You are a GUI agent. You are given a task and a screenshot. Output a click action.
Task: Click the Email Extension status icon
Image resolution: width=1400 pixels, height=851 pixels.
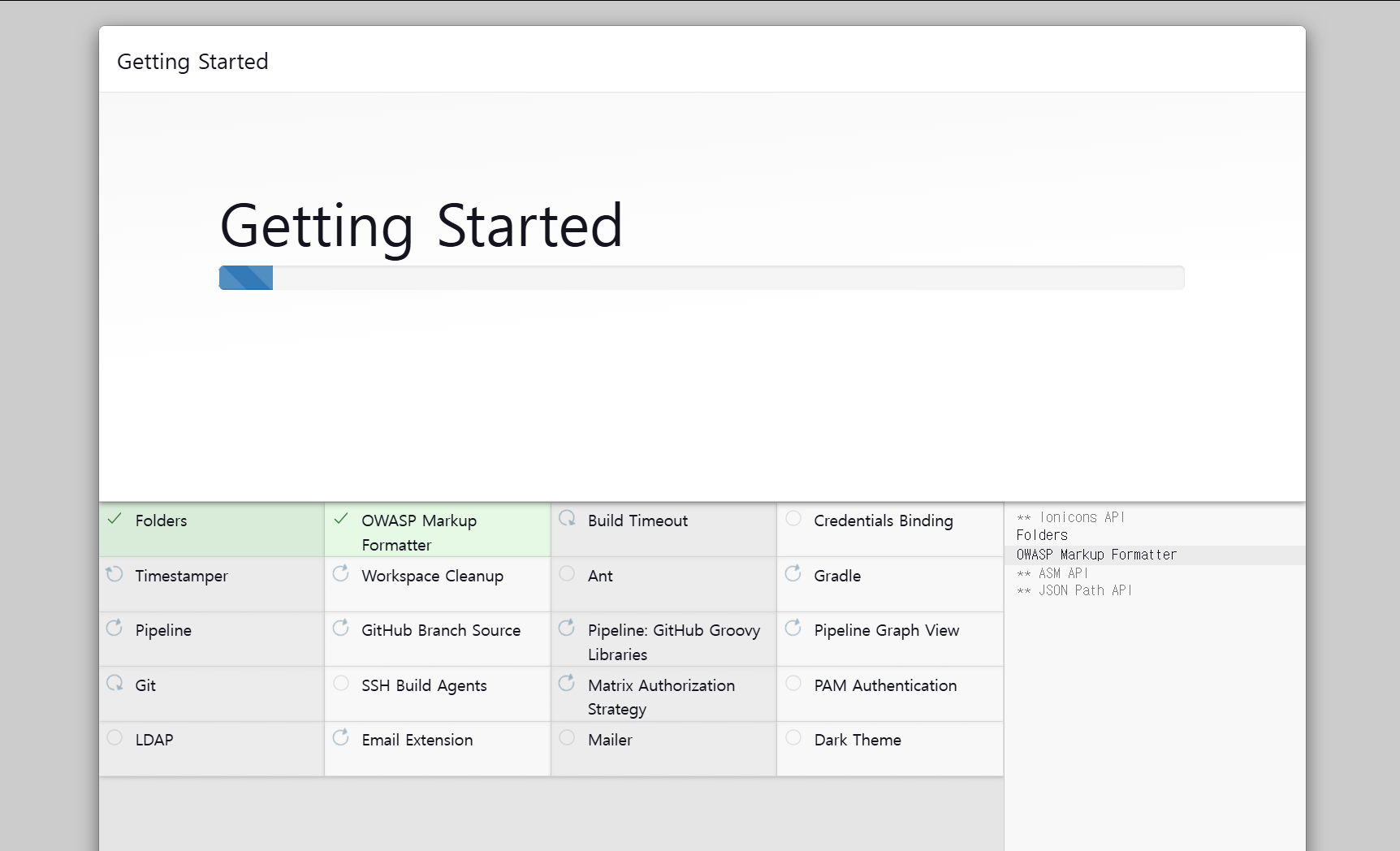point(341,737)
